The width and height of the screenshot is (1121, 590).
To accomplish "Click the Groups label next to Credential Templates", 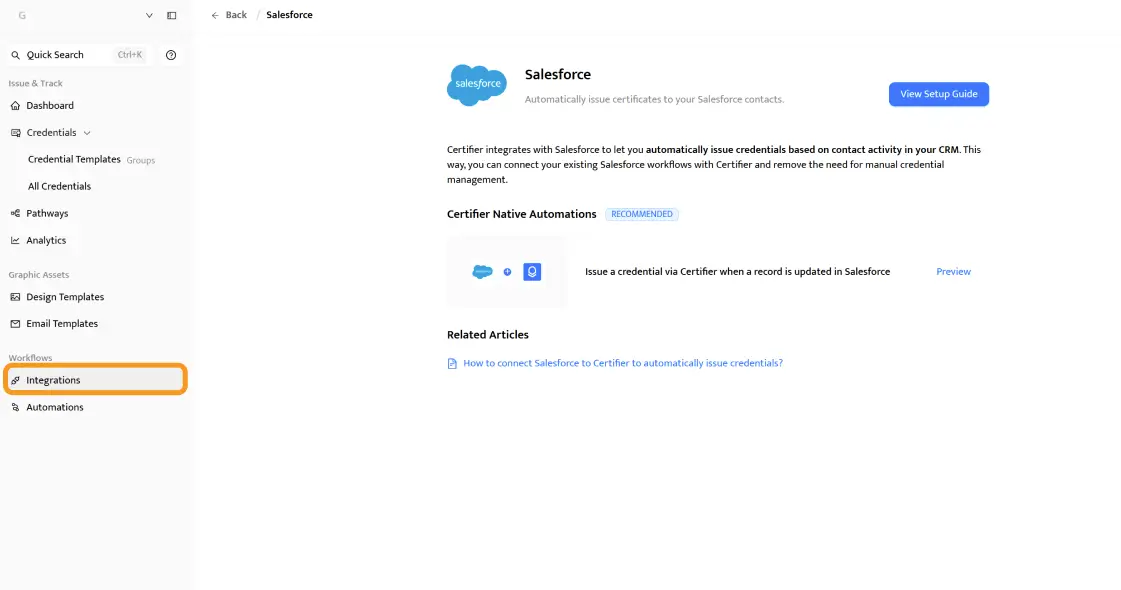I will (141, 160).
